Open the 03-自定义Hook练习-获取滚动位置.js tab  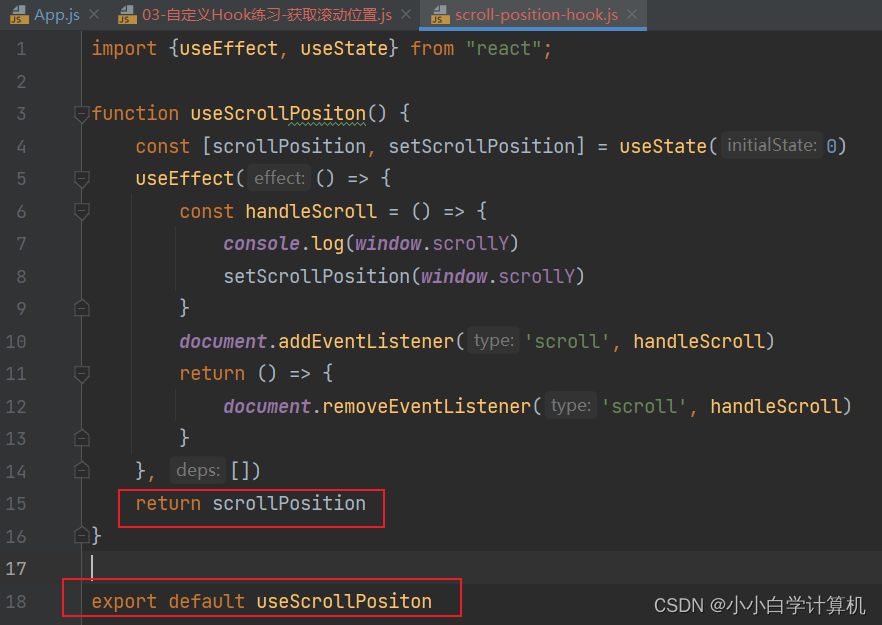click(267, 15)
